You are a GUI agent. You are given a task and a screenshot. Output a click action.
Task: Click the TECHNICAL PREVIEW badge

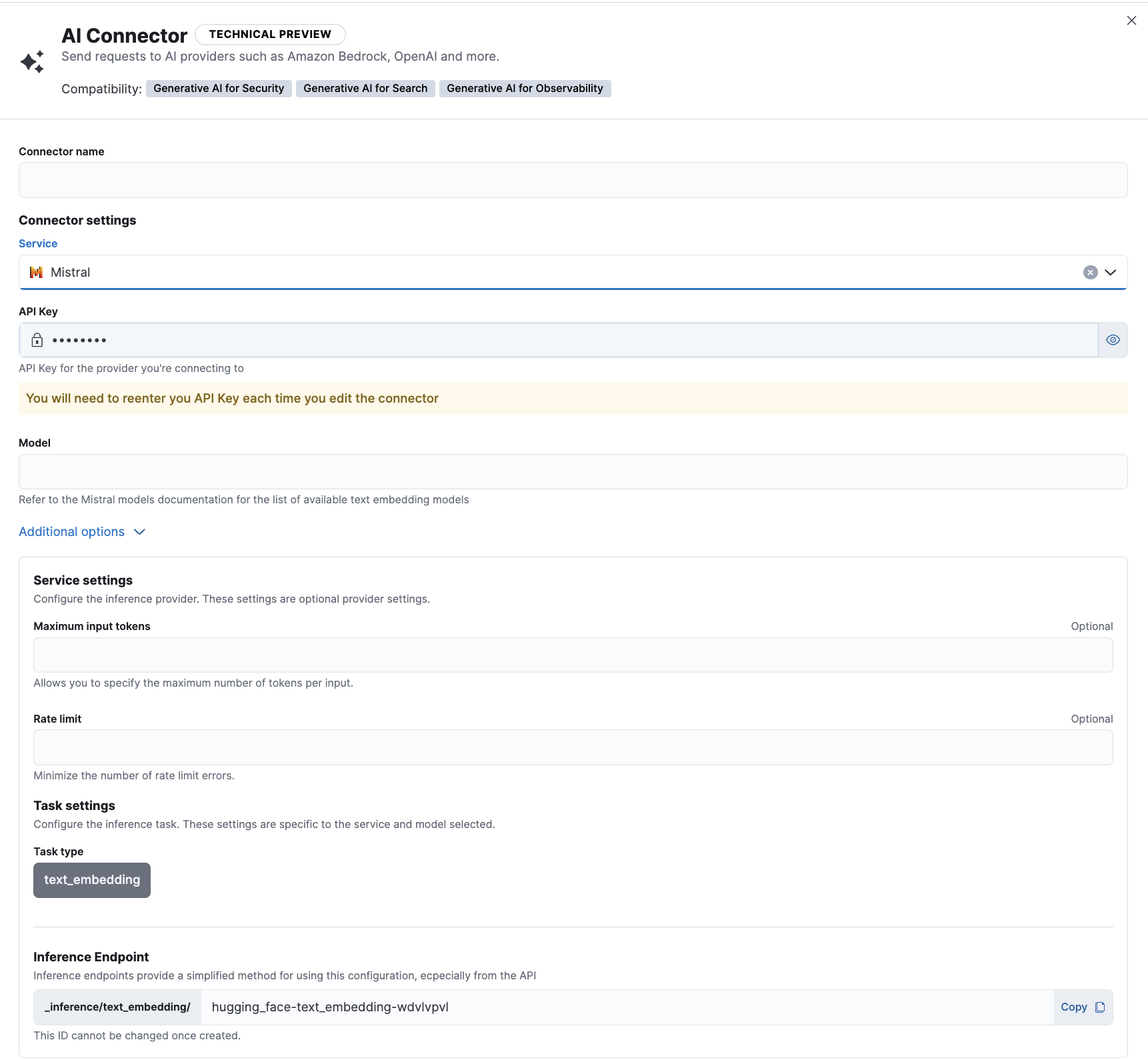click(x=270, y=35)
